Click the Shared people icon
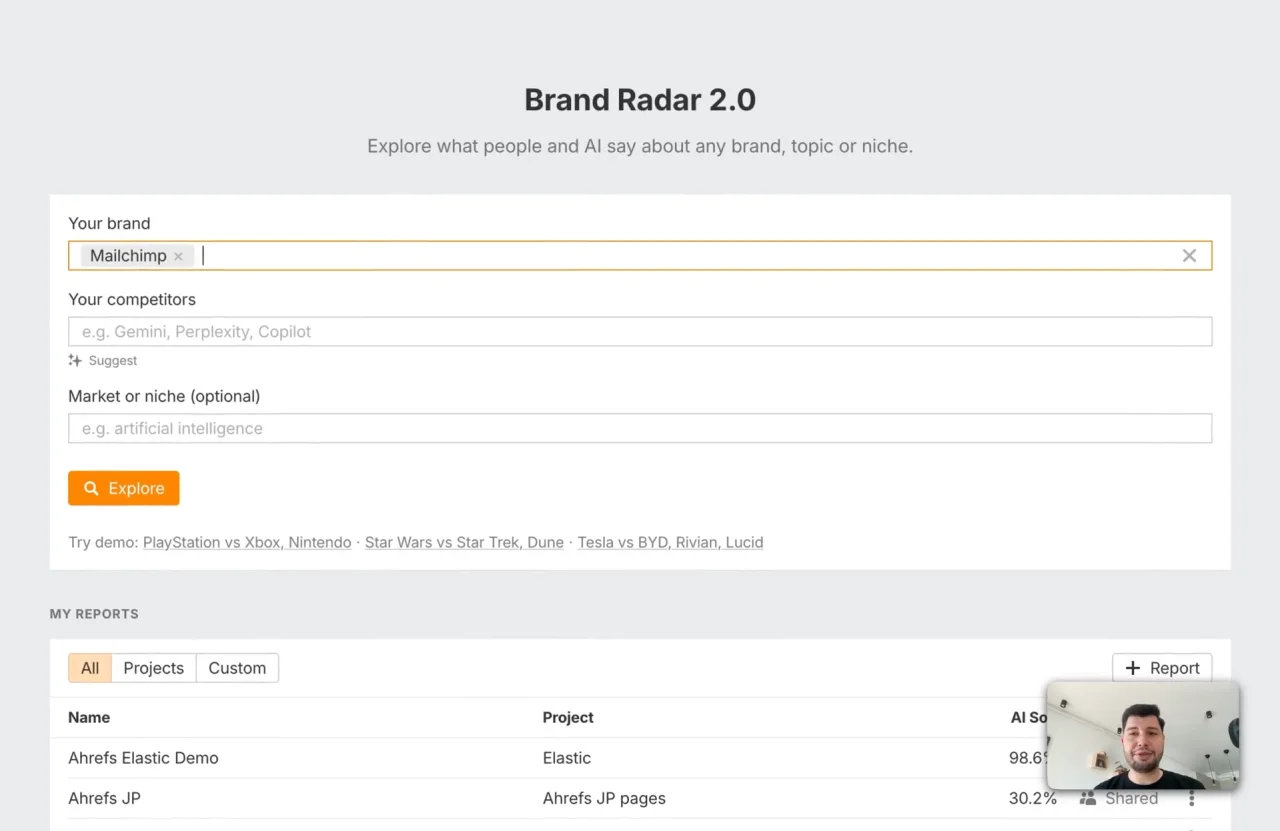1280x831 pixels. [x=1088, y=798]
